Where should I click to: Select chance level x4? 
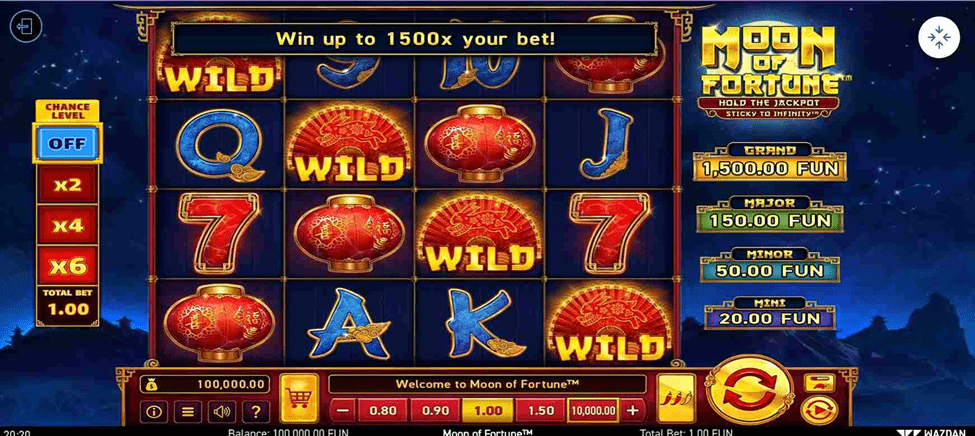click(x=67, y=225)
